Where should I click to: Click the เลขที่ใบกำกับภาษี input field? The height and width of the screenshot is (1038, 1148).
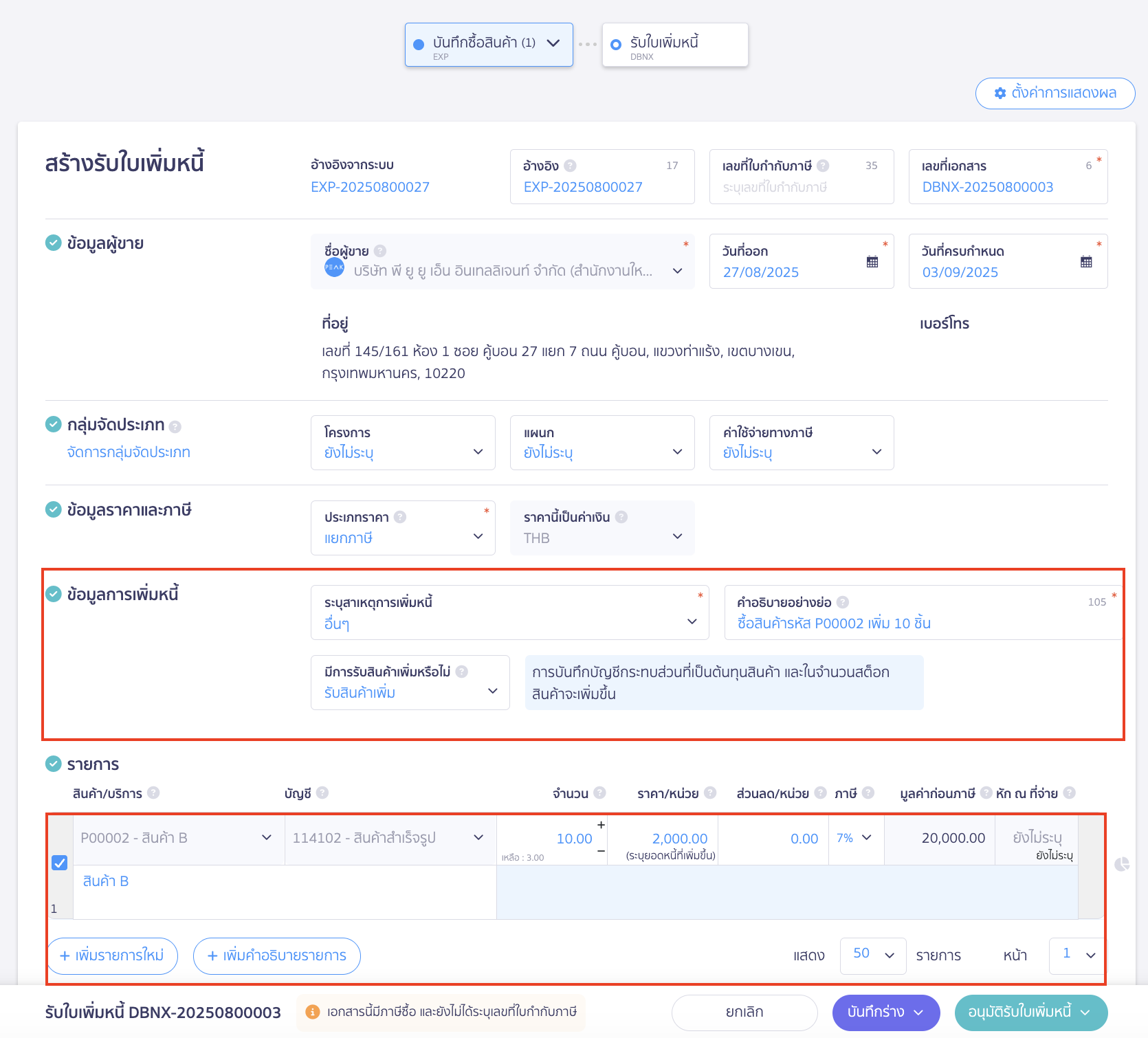[801, 187]
